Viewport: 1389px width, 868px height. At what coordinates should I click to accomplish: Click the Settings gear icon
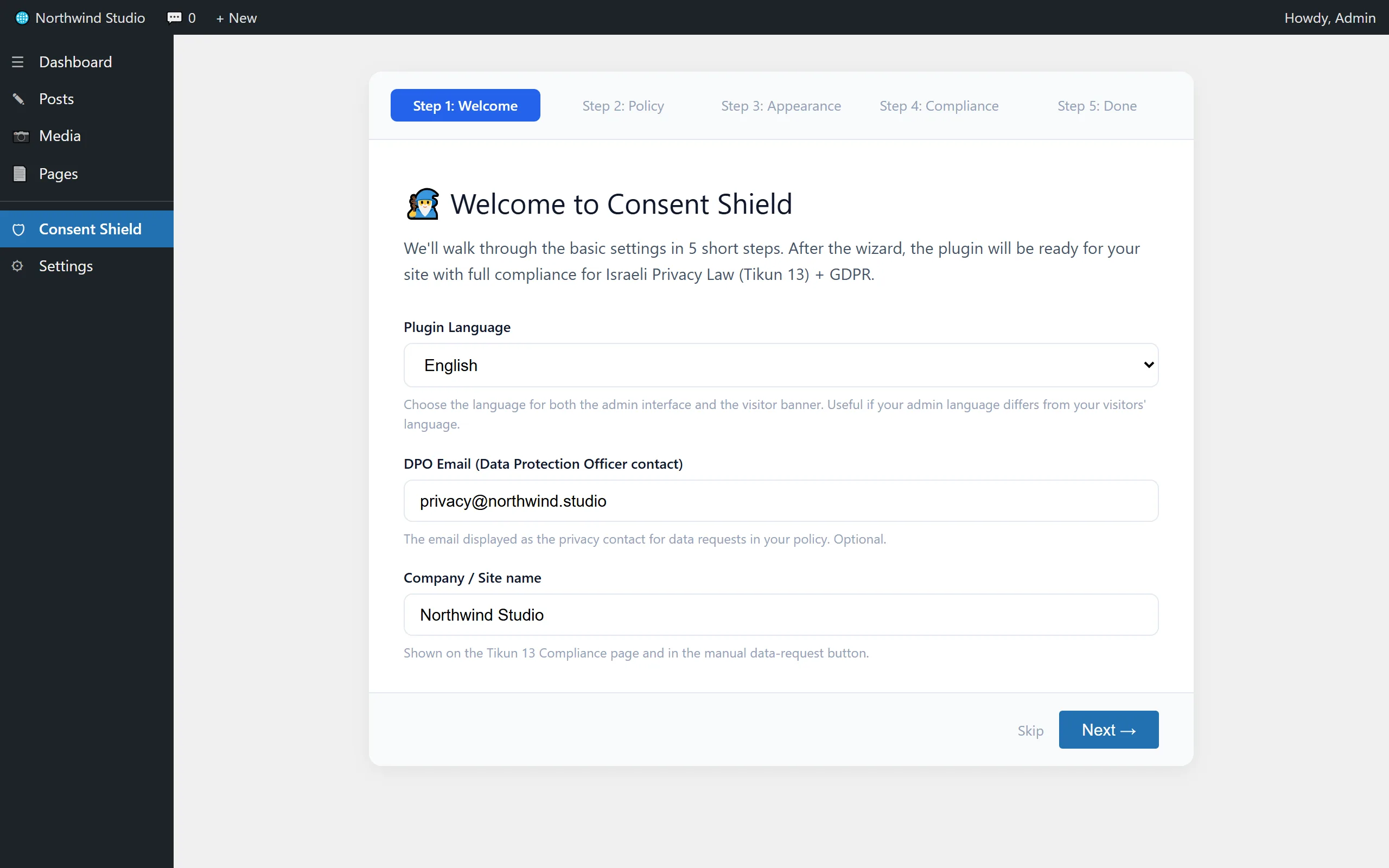[x=18, y=266]
